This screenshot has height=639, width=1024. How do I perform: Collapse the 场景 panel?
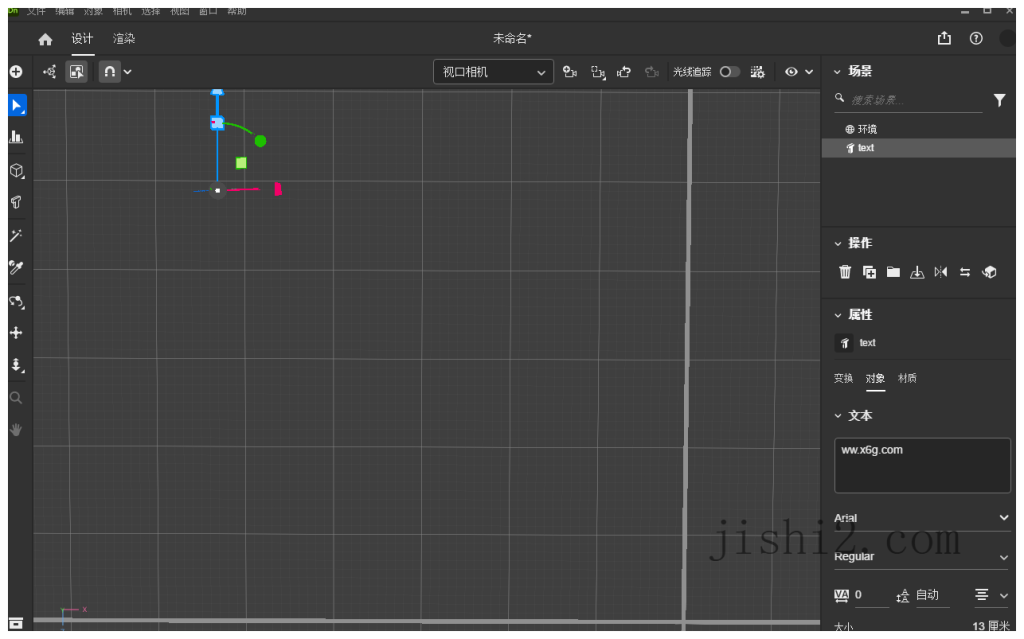pyautogui.click(x=837, y=72)
